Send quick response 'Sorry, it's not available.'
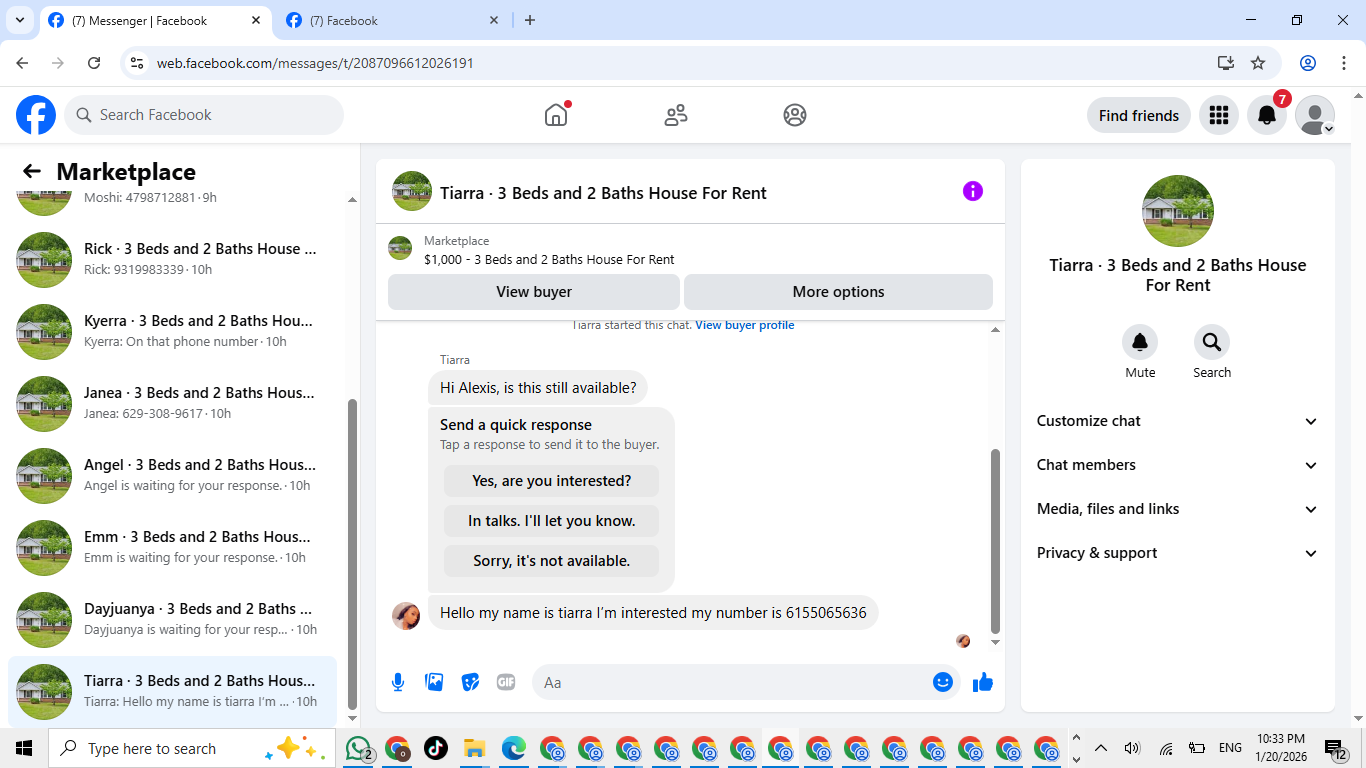This screenshot has width=1366, height=768. click(x=552, y=561)
